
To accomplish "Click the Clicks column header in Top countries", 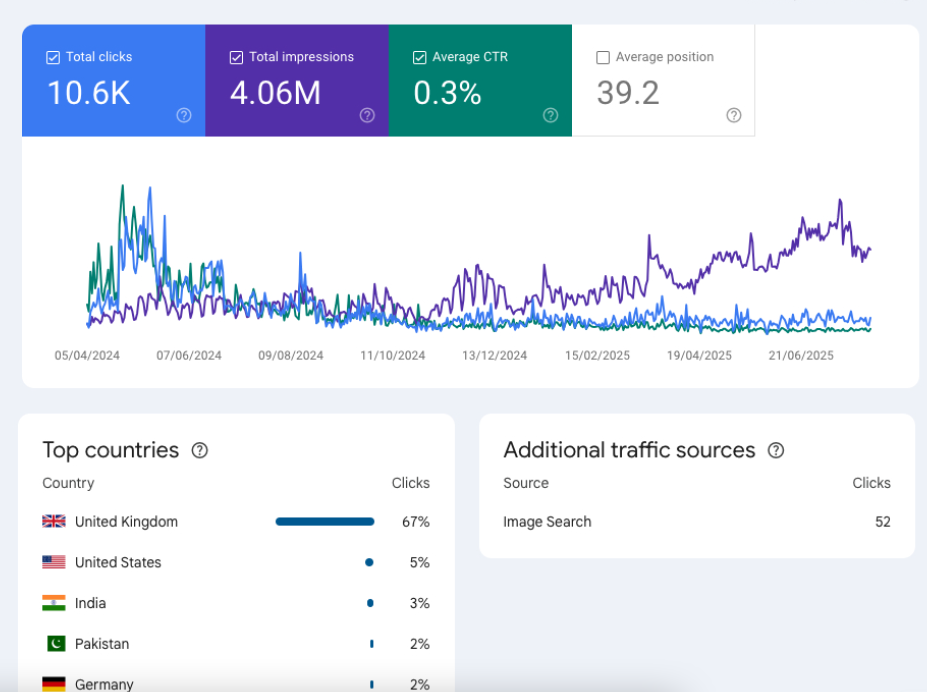I will point(410,483).
